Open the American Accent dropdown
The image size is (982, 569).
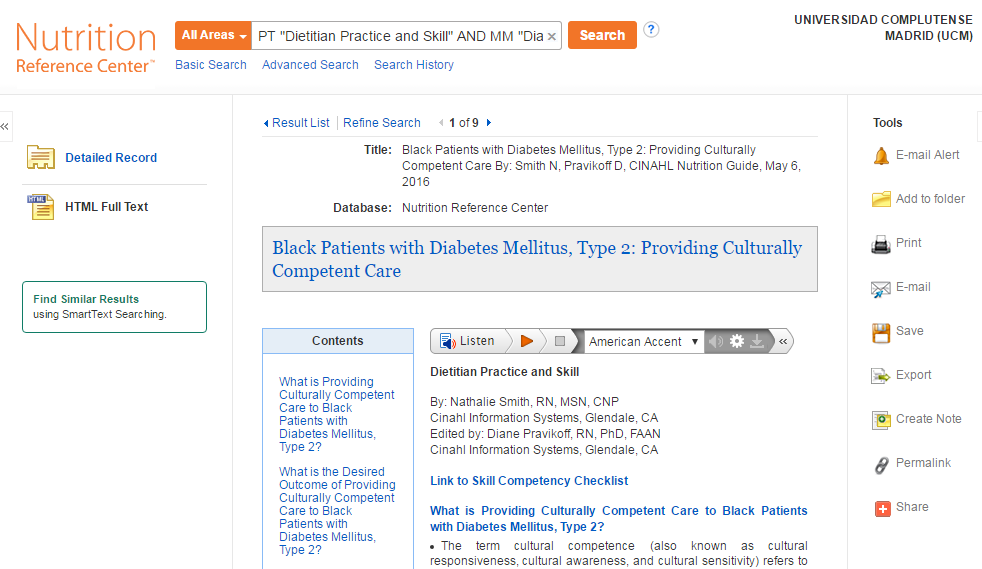643,342
